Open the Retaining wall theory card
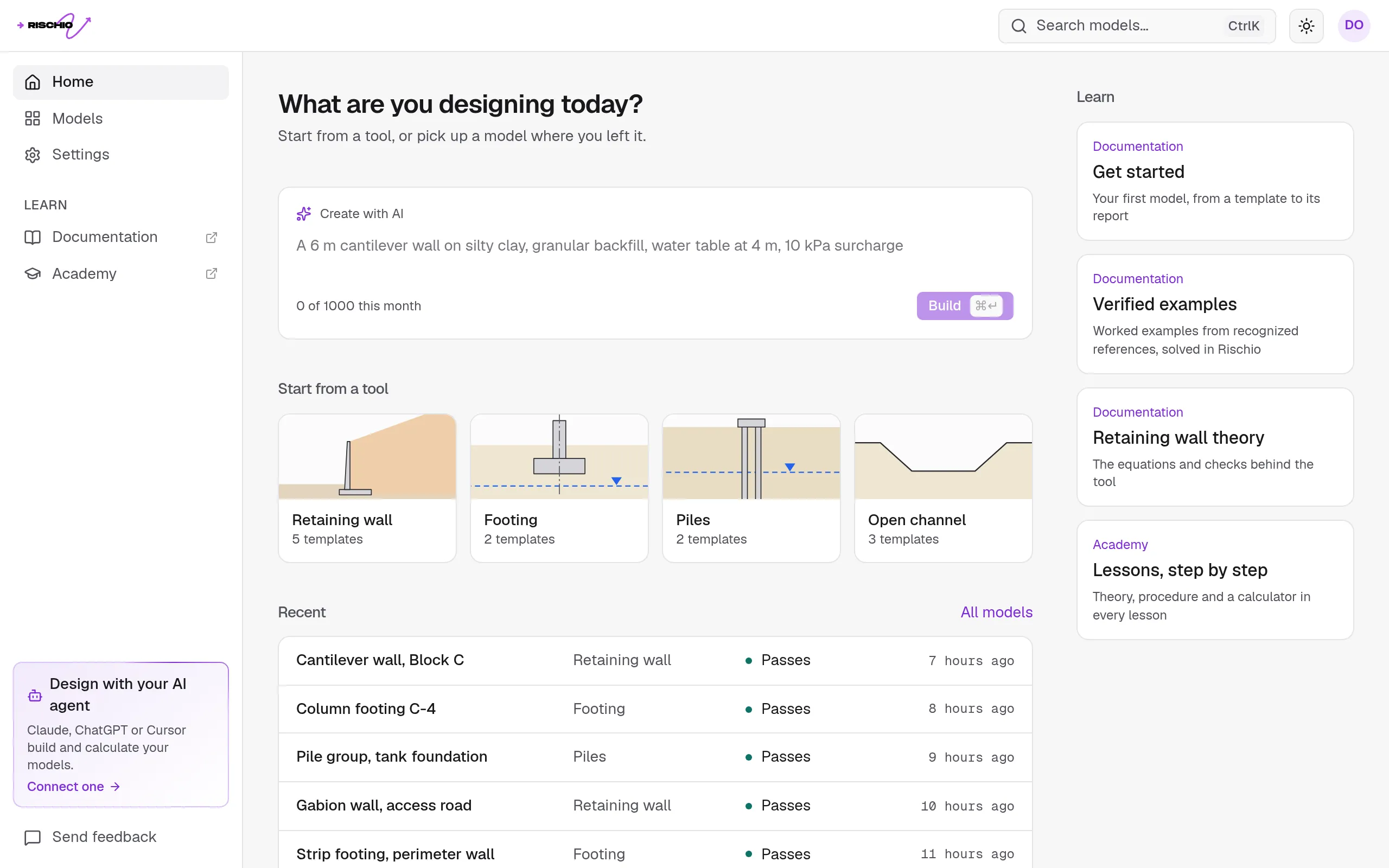 (1215, 447)
